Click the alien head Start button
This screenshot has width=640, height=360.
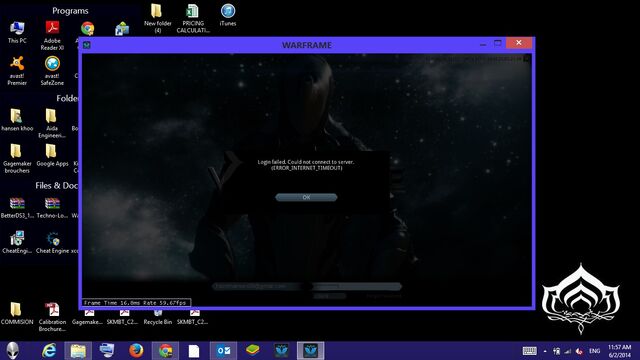[13, 351]
